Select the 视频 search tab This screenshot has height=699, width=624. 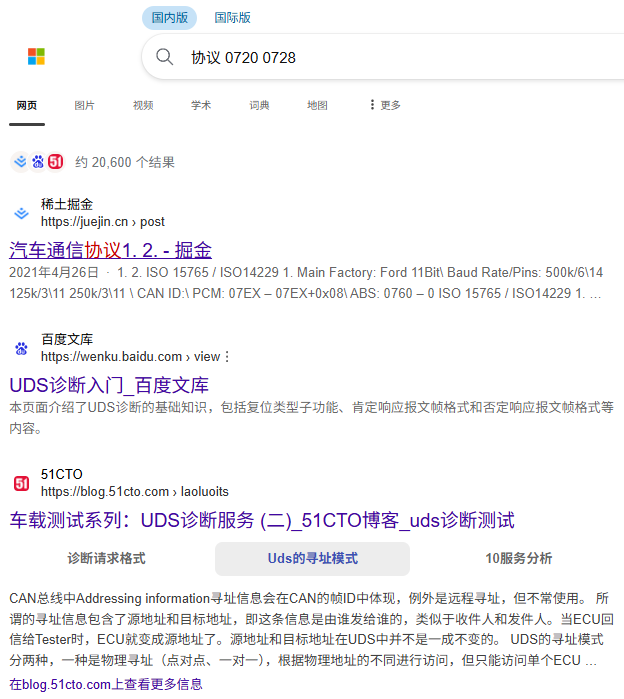point(143,105)
